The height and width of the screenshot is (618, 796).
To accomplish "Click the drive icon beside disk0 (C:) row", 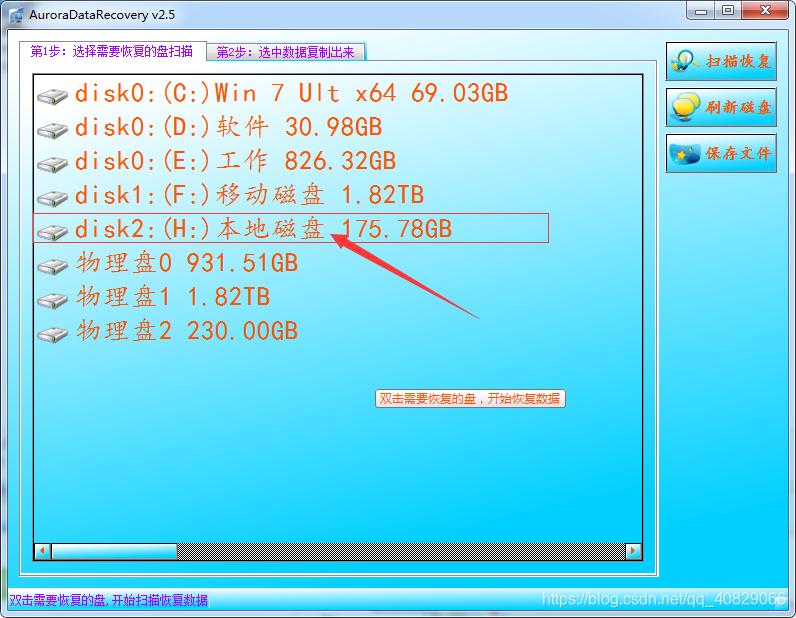I will click(52, 96).
